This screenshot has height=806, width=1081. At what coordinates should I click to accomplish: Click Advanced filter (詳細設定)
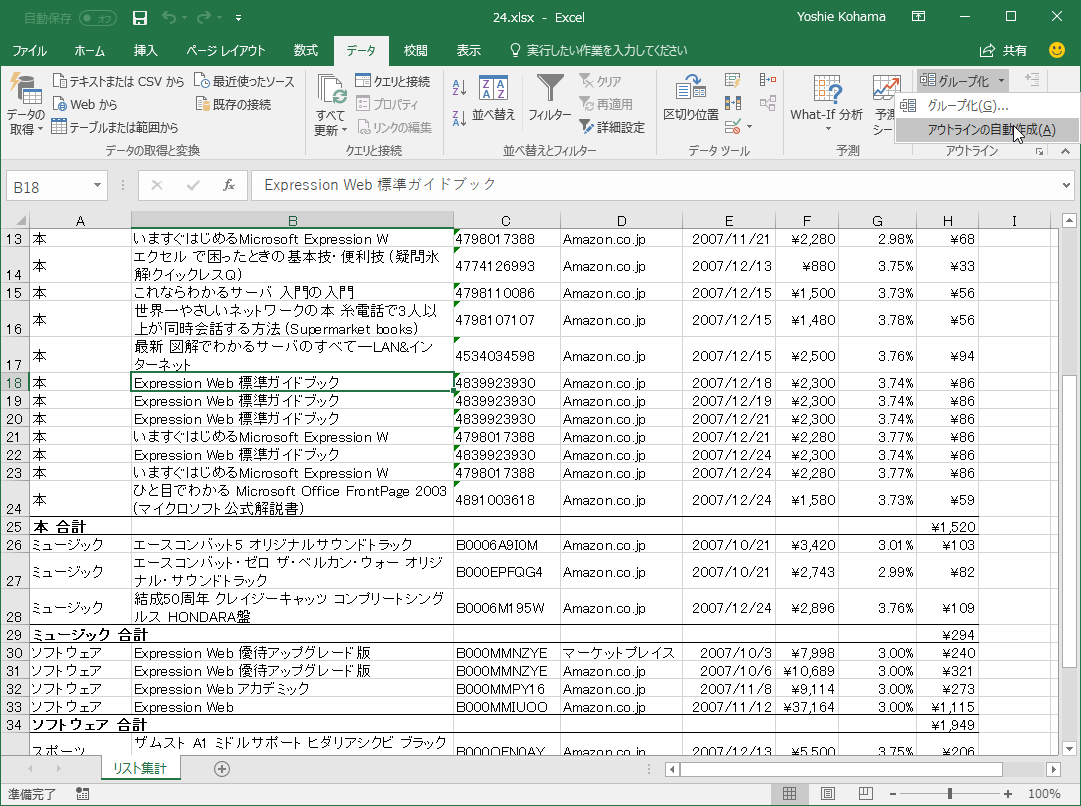tap(612, 127)
